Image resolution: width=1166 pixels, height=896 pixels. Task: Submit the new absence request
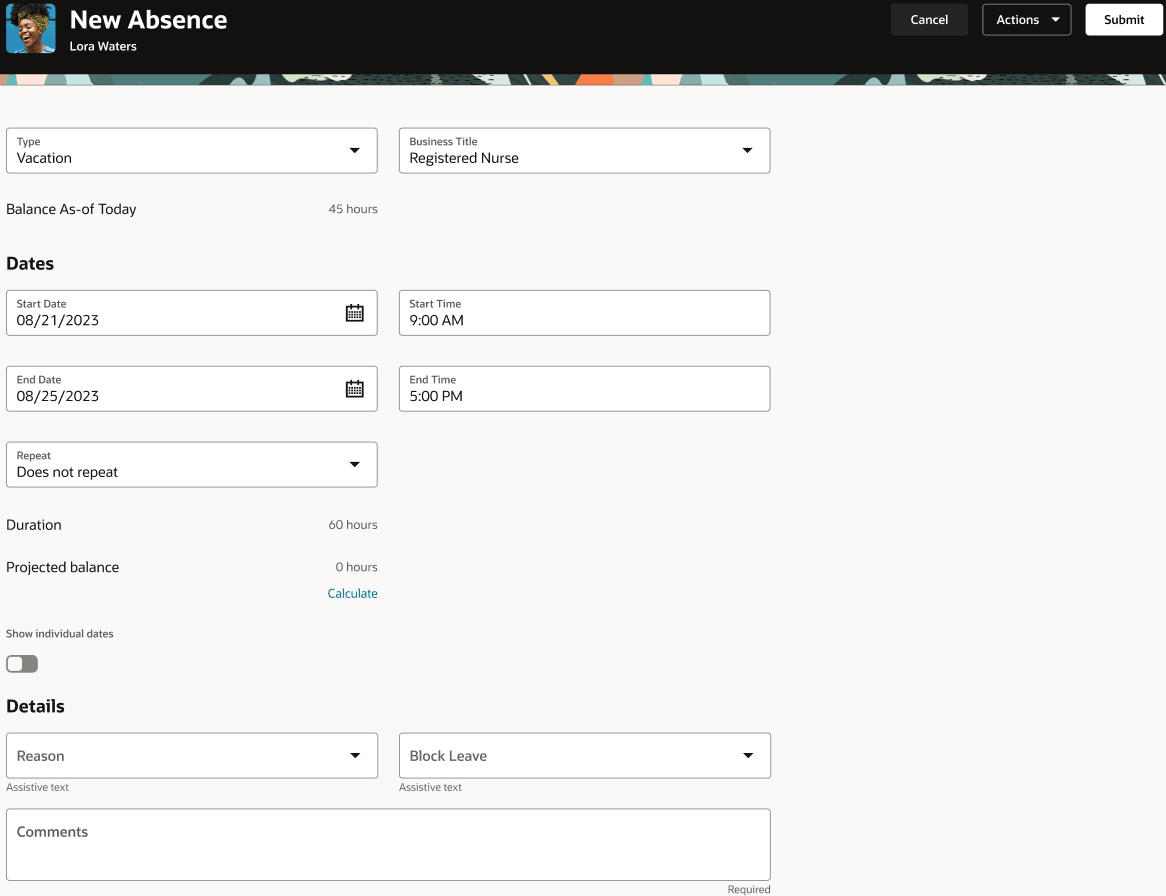pos(1123,19)
